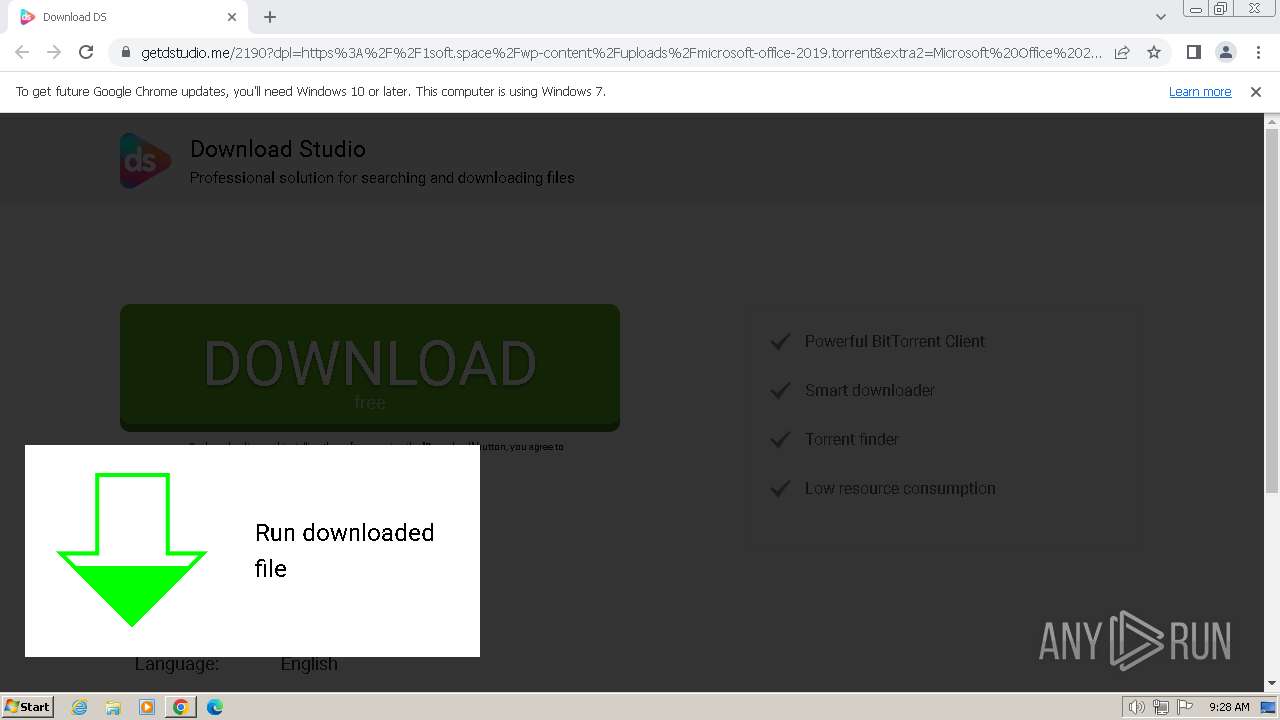Launch Microsoft Edge from taskbar
The height and width of the screenshot is (720, 1280).
click(x=214, y=707)
